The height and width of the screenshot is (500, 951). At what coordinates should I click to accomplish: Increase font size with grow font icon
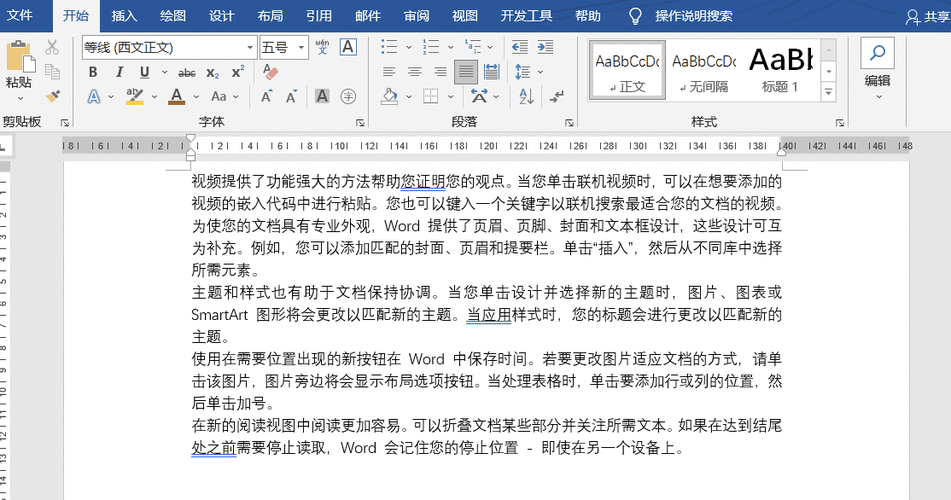click(267, 96)
